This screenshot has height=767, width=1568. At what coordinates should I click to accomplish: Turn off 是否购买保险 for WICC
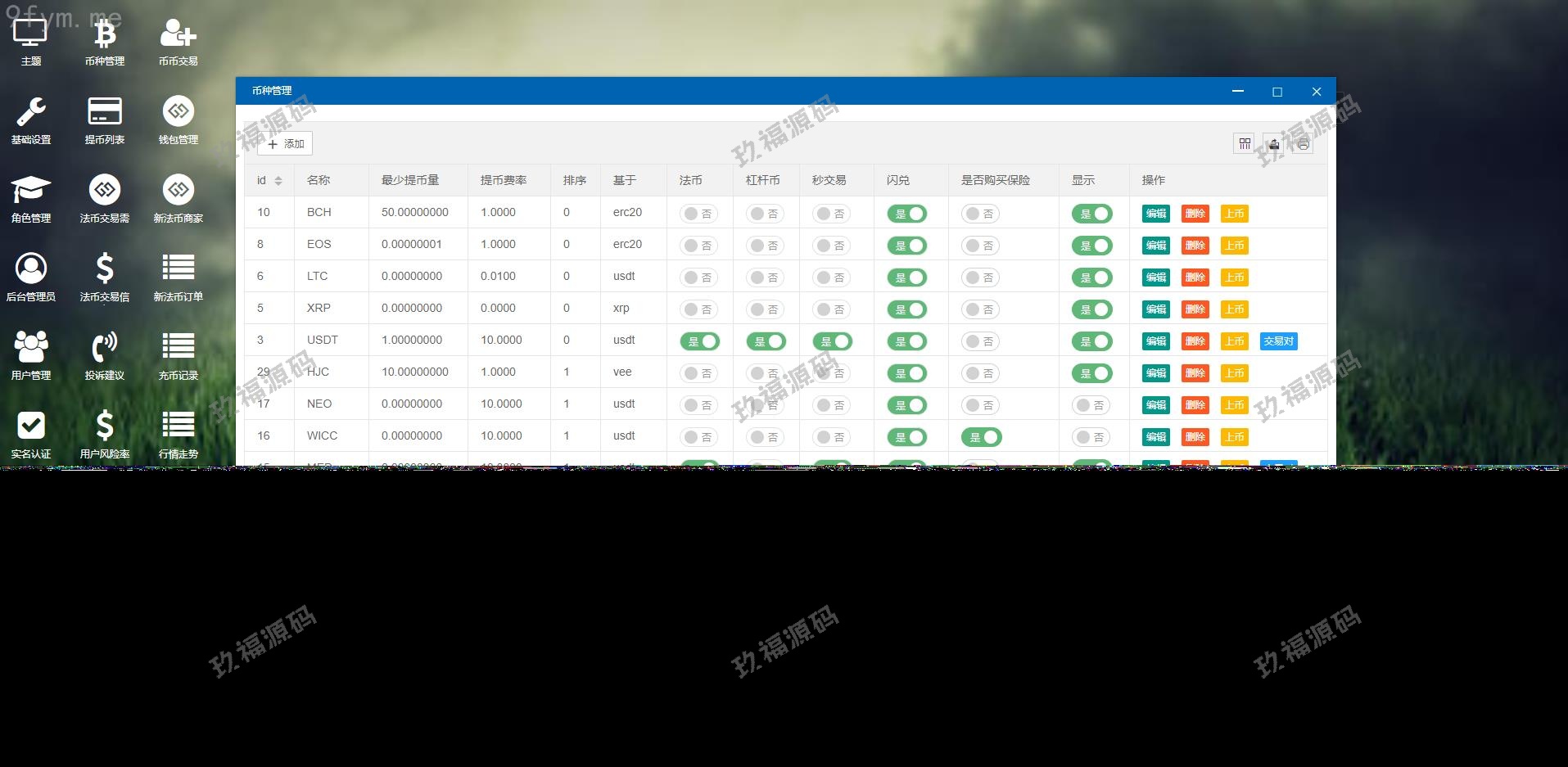click(x=981, y=437)
